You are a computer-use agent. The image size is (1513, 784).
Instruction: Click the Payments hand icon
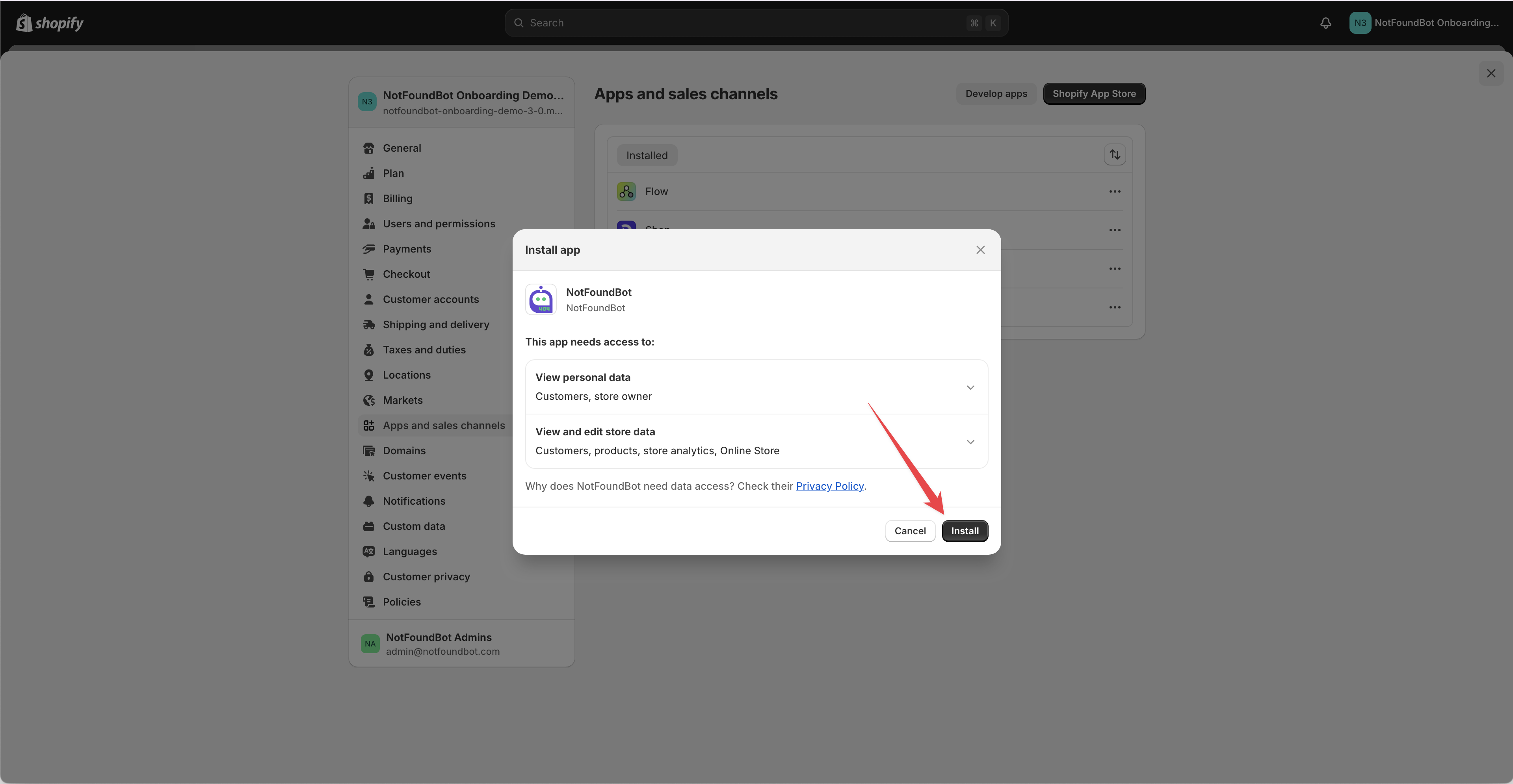[x=369, y=249]
